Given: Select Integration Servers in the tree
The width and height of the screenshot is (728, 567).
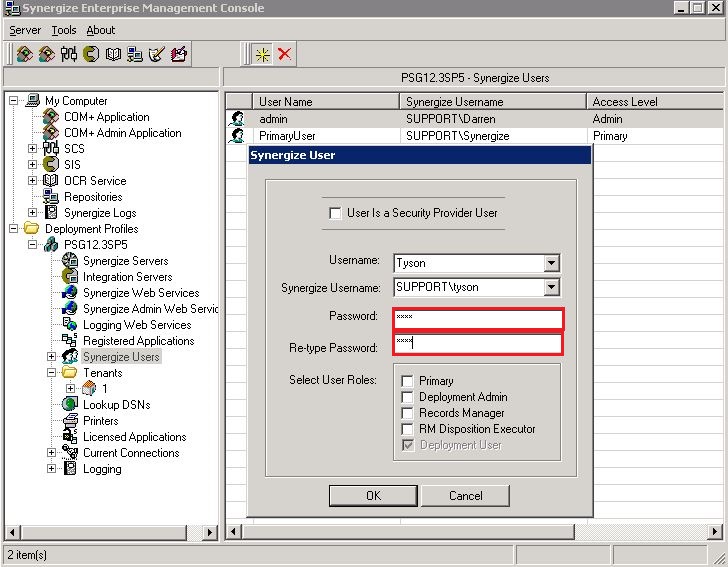Looking at the screenshot, I should [128, 277].
